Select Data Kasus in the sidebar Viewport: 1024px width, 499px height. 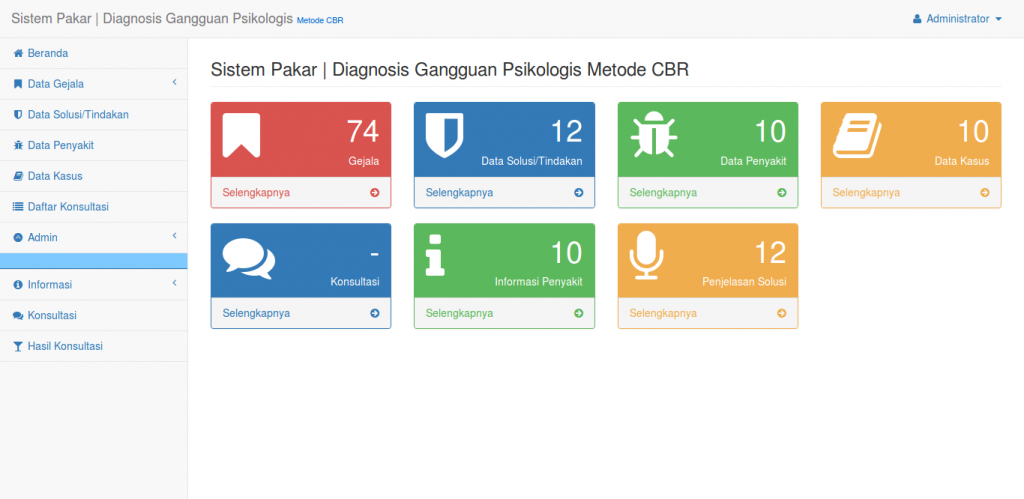(93, 176)
